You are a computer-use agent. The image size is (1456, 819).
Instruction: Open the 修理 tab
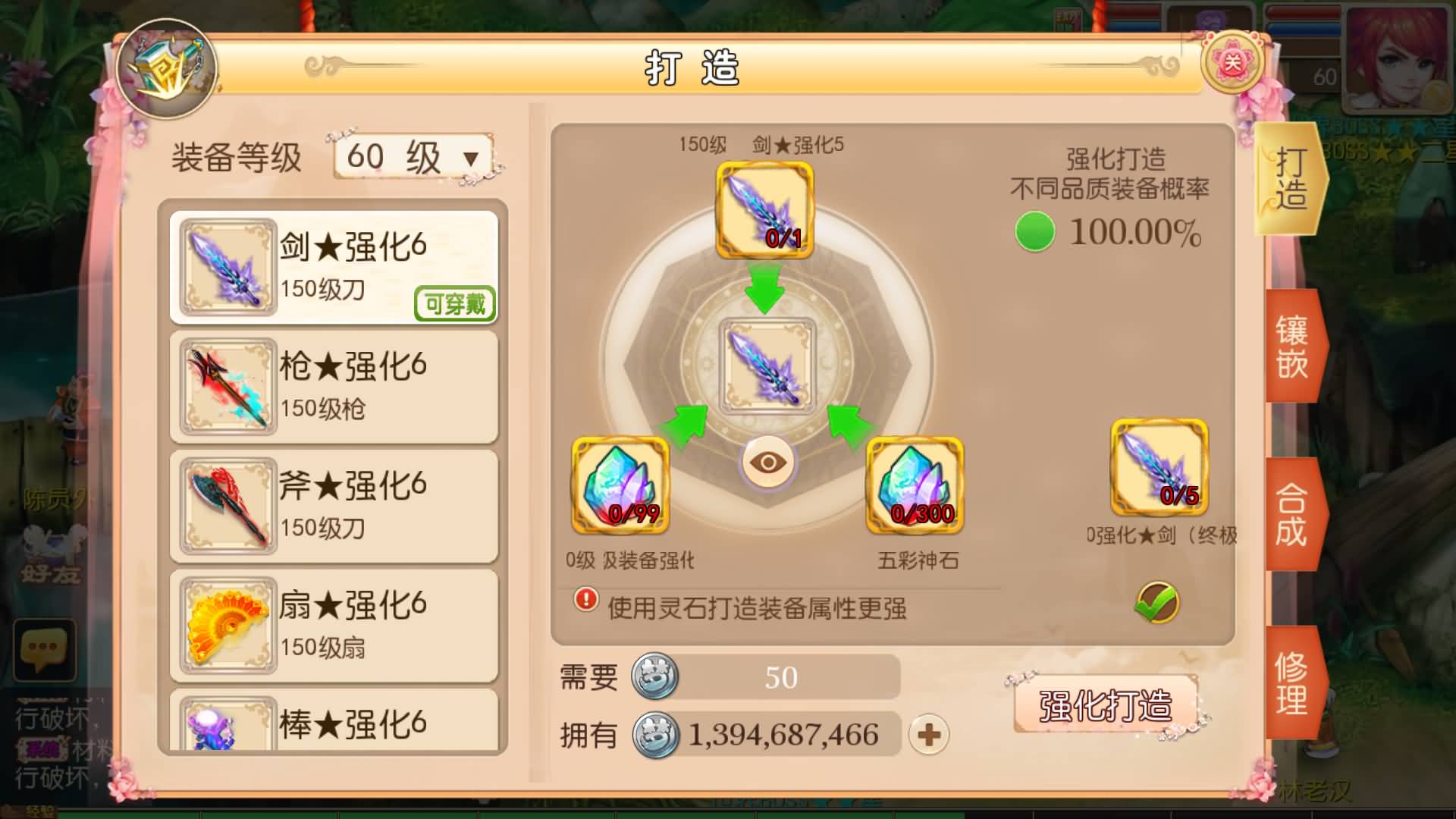pos(1294,683)
